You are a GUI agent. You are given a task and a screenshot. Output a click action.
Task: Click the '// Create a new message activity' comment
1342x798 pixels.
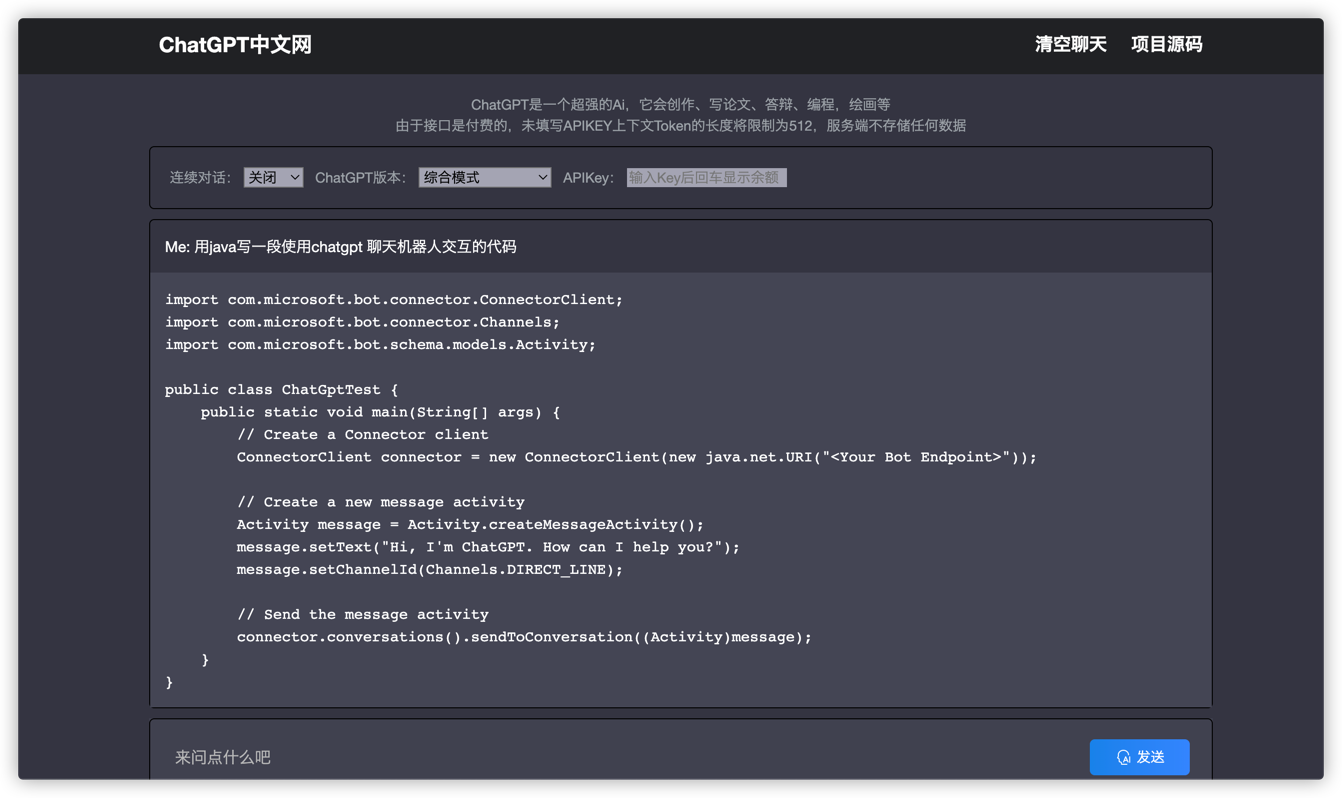380,502
